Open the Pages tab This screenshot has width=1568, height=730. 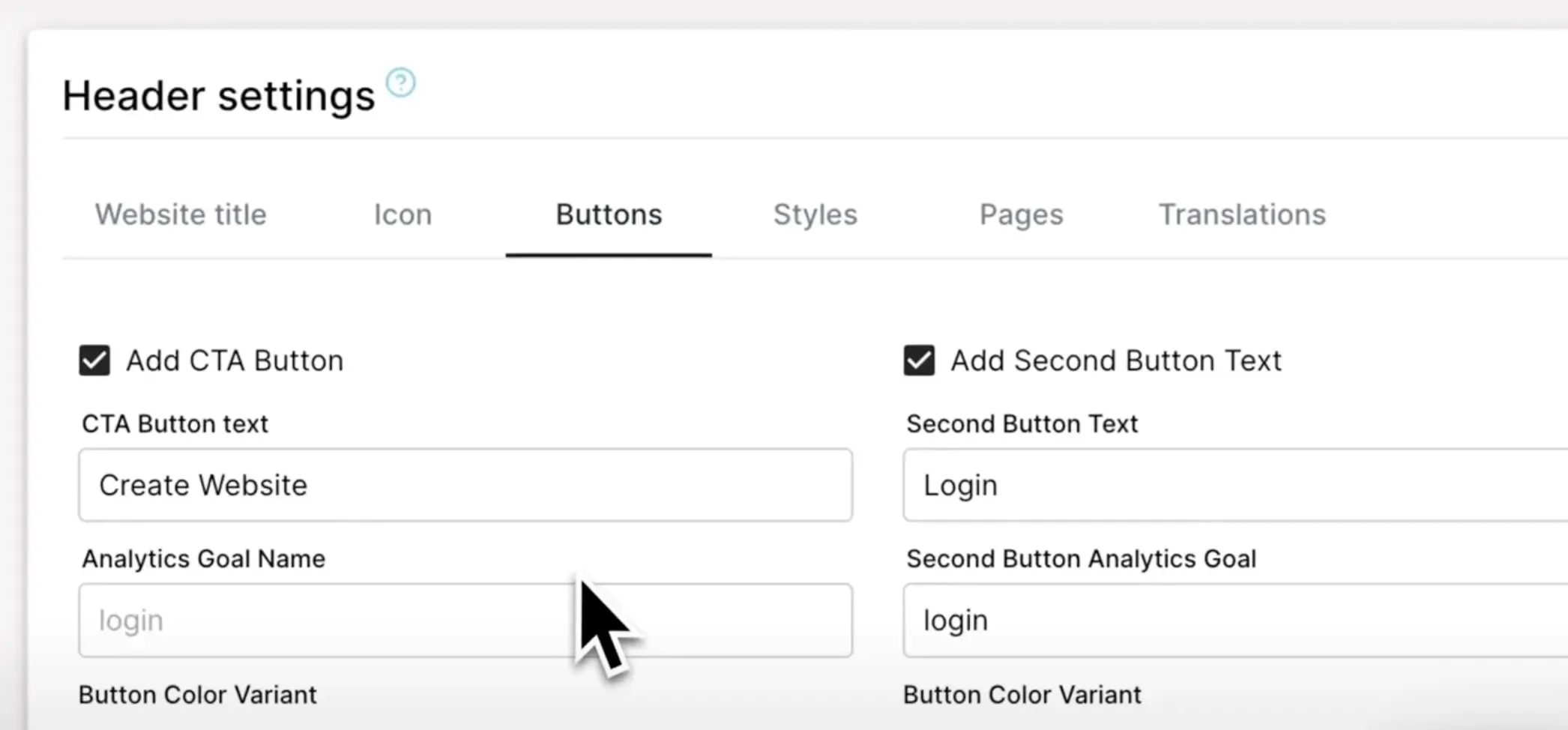(x=1021, y=214)
